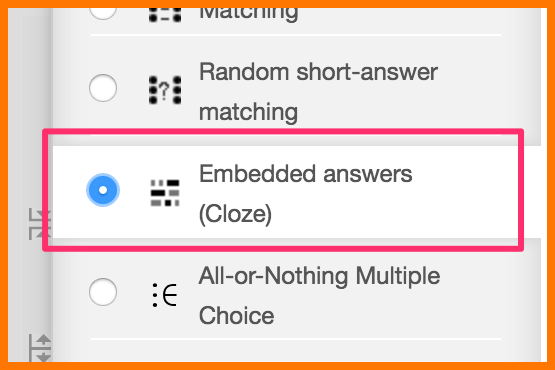Screen dimensions: 555x370
Task: Click the '(Cloze)' text below Embedded answers
Action: coord(235,214)
